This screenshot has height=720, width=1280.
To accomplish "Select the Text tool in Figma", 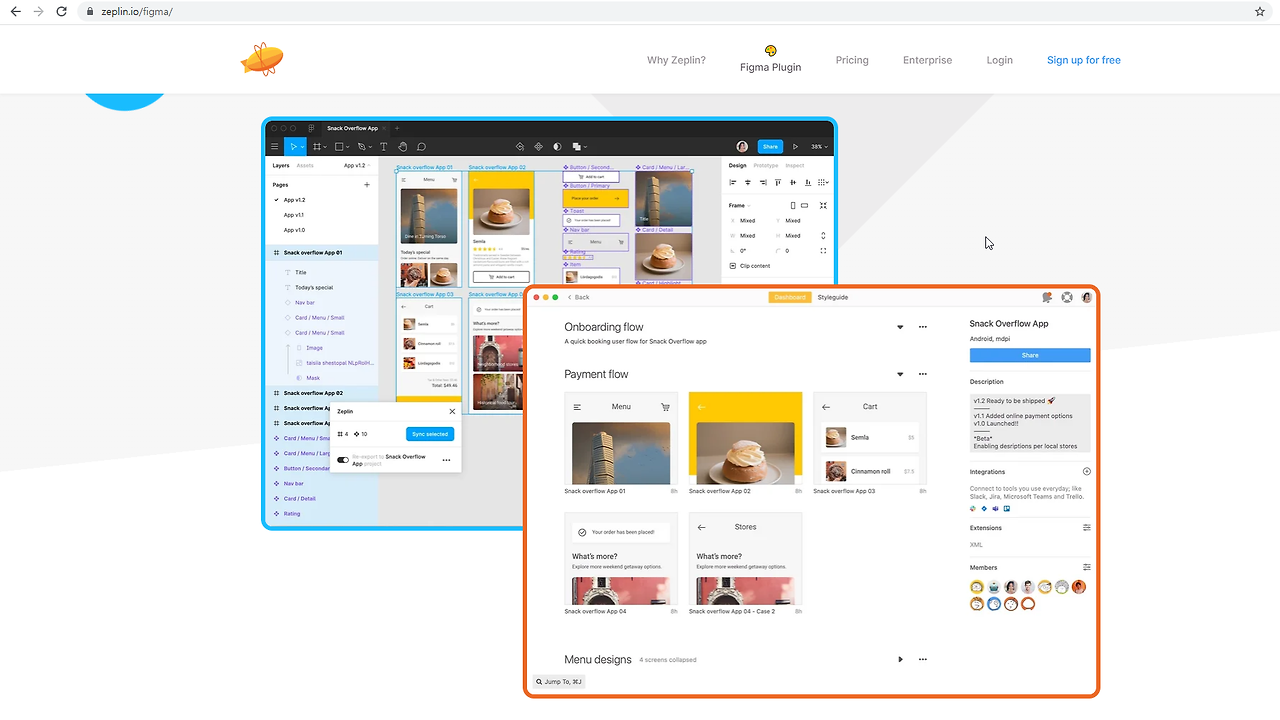I will (x=384, y=147).
